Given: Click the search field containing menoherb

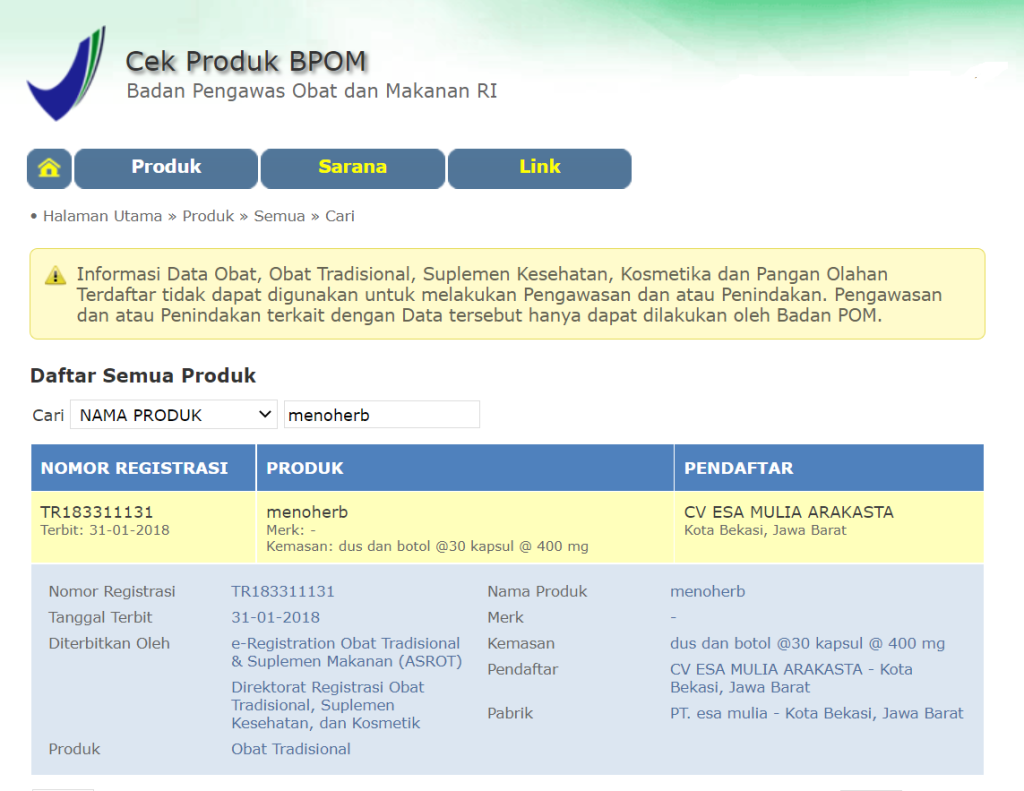Looking at the screenshot, I should coord(381,415).
